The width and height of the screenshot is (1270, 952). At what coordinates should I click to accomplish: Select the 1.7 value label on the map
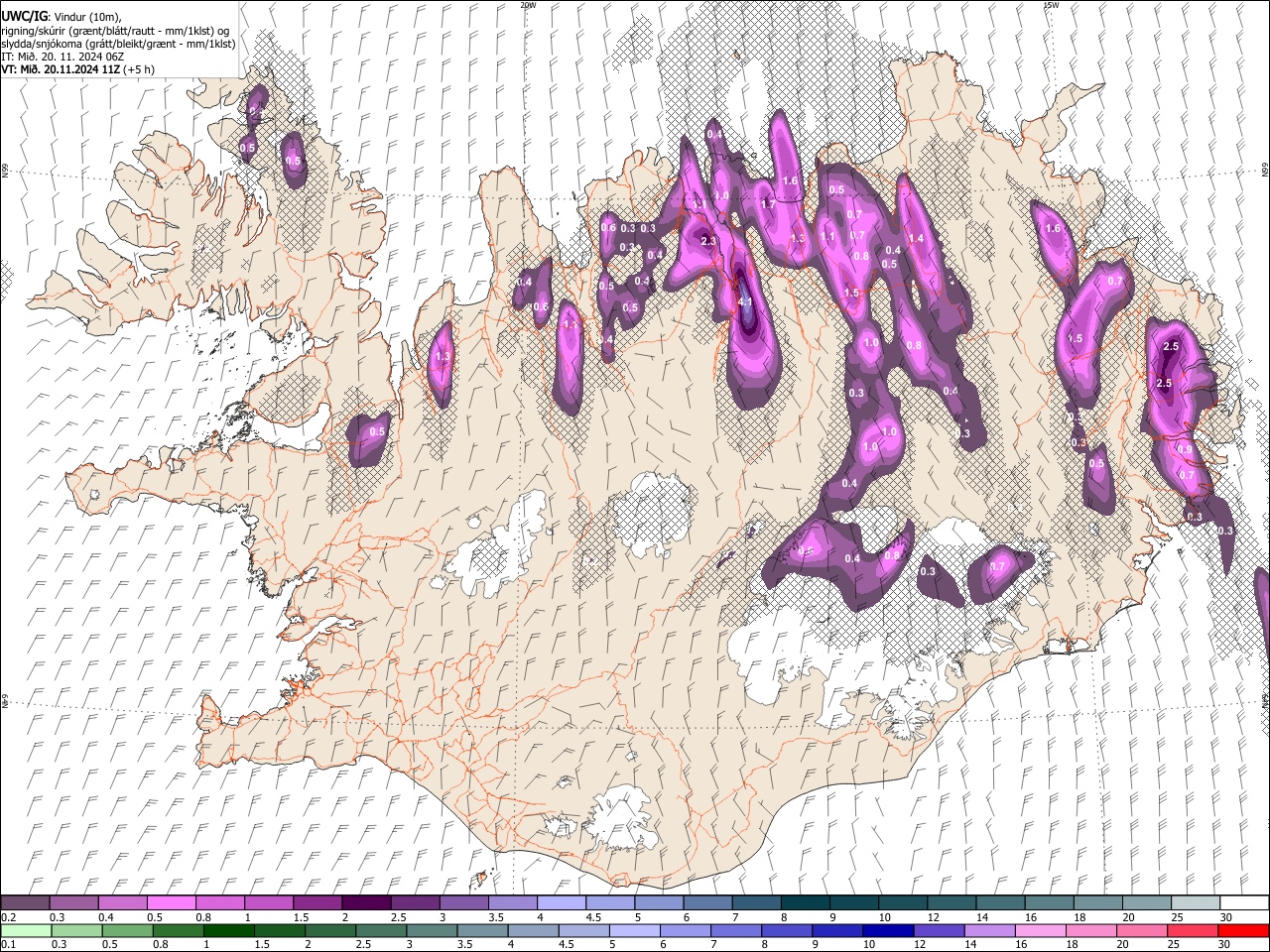pyautogui.click(x=767, y=204)
